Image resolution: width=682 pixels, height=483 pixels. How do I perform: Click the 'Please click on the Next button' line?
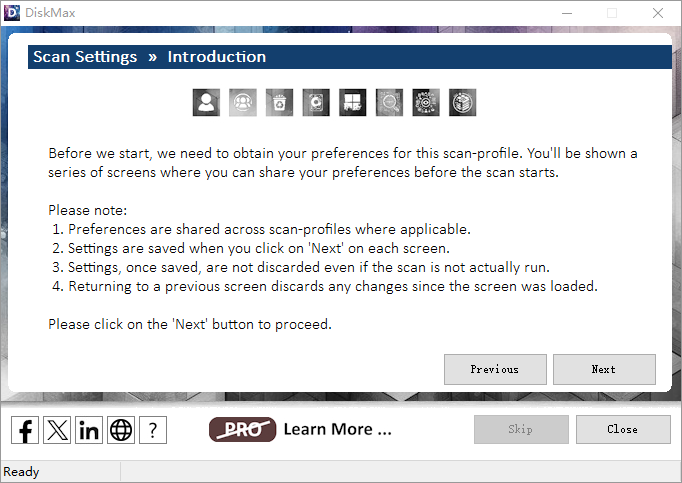[x=190, y=325]
